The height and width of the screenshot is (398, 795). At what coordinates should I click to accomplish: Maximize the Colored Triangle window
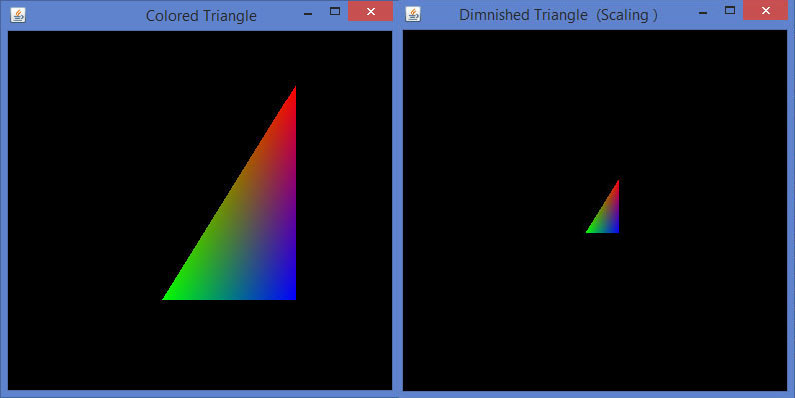(x=335, y=11)
